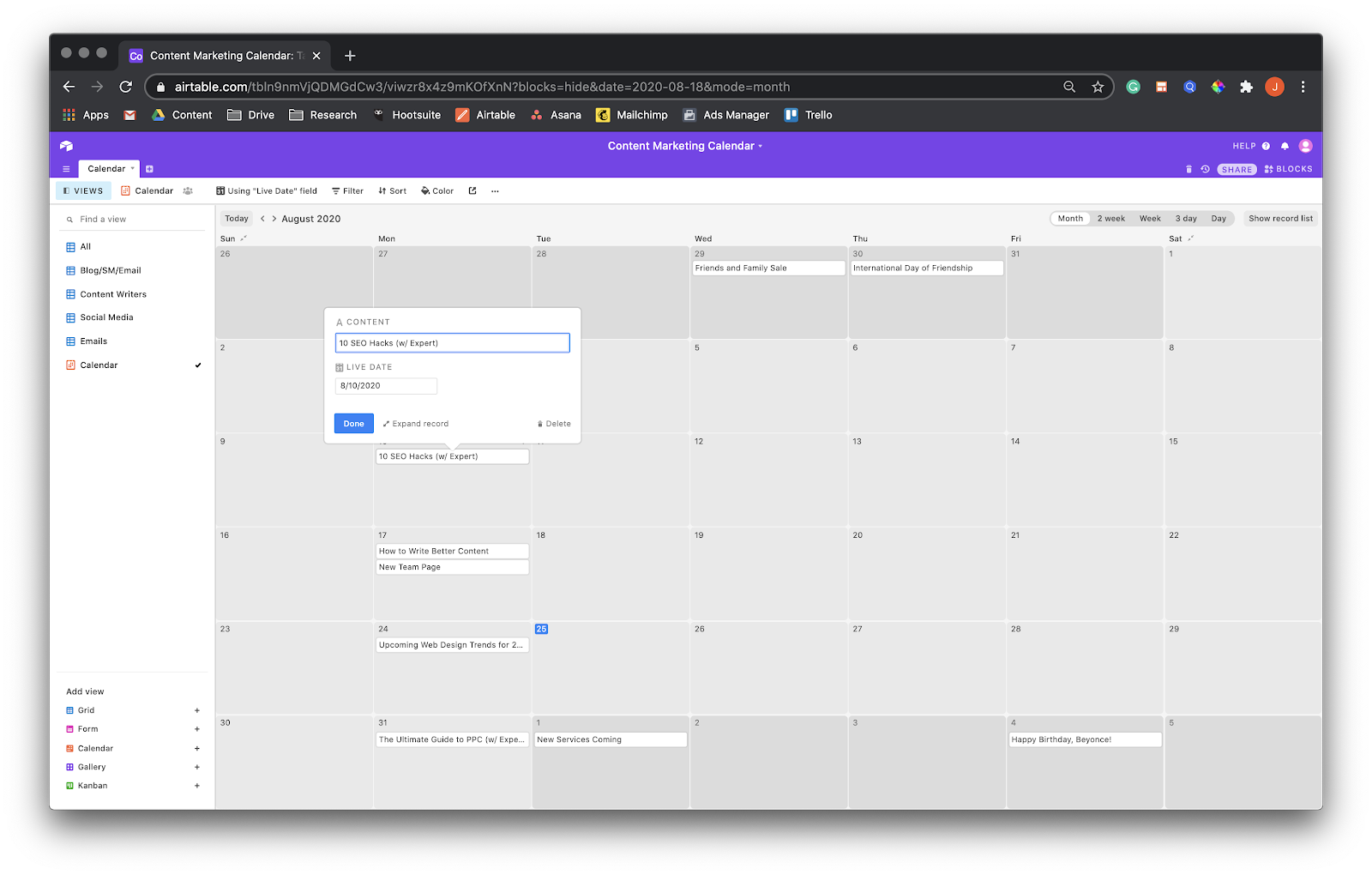Switch the calendar to Week mode
This screenshot has height=875, width=1372.
tap(1150, 219)
